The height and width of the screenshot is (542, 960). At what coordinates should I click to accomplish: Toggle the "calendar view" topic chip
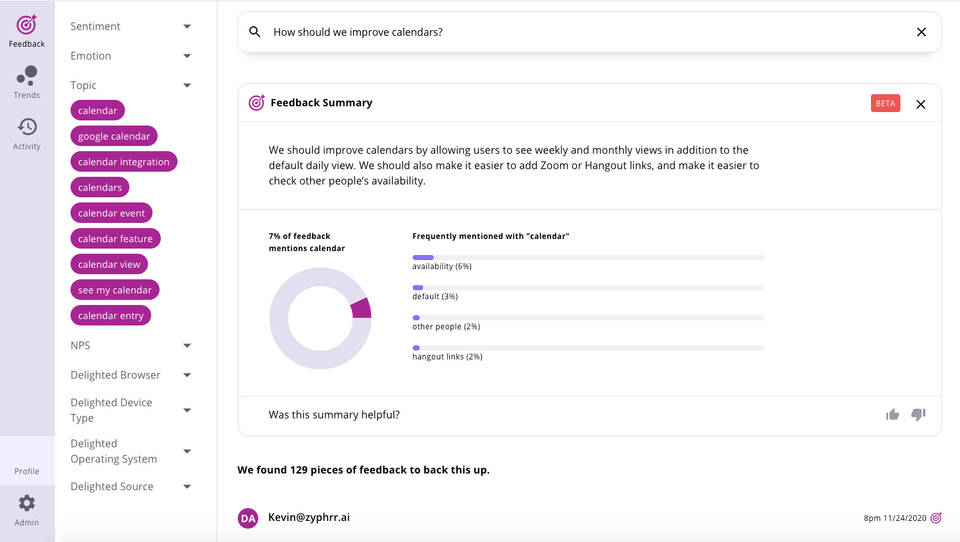pos(109,264)
